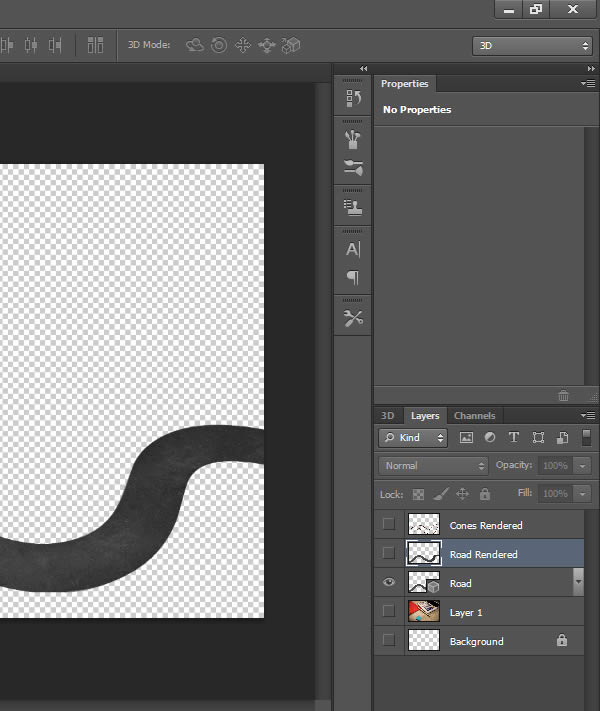600x711 pixels.
Task: Hide the Road layer eye icon
Action: coord(389,582)
